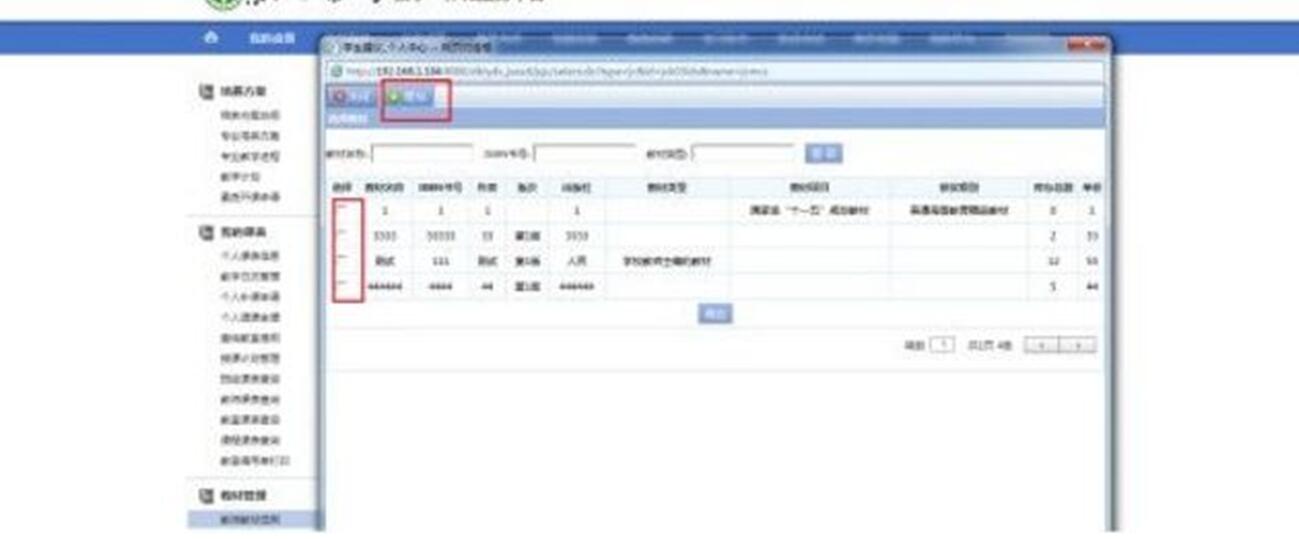Open the highlighted sidebar item under 教材管理

[x=251, y=519]
